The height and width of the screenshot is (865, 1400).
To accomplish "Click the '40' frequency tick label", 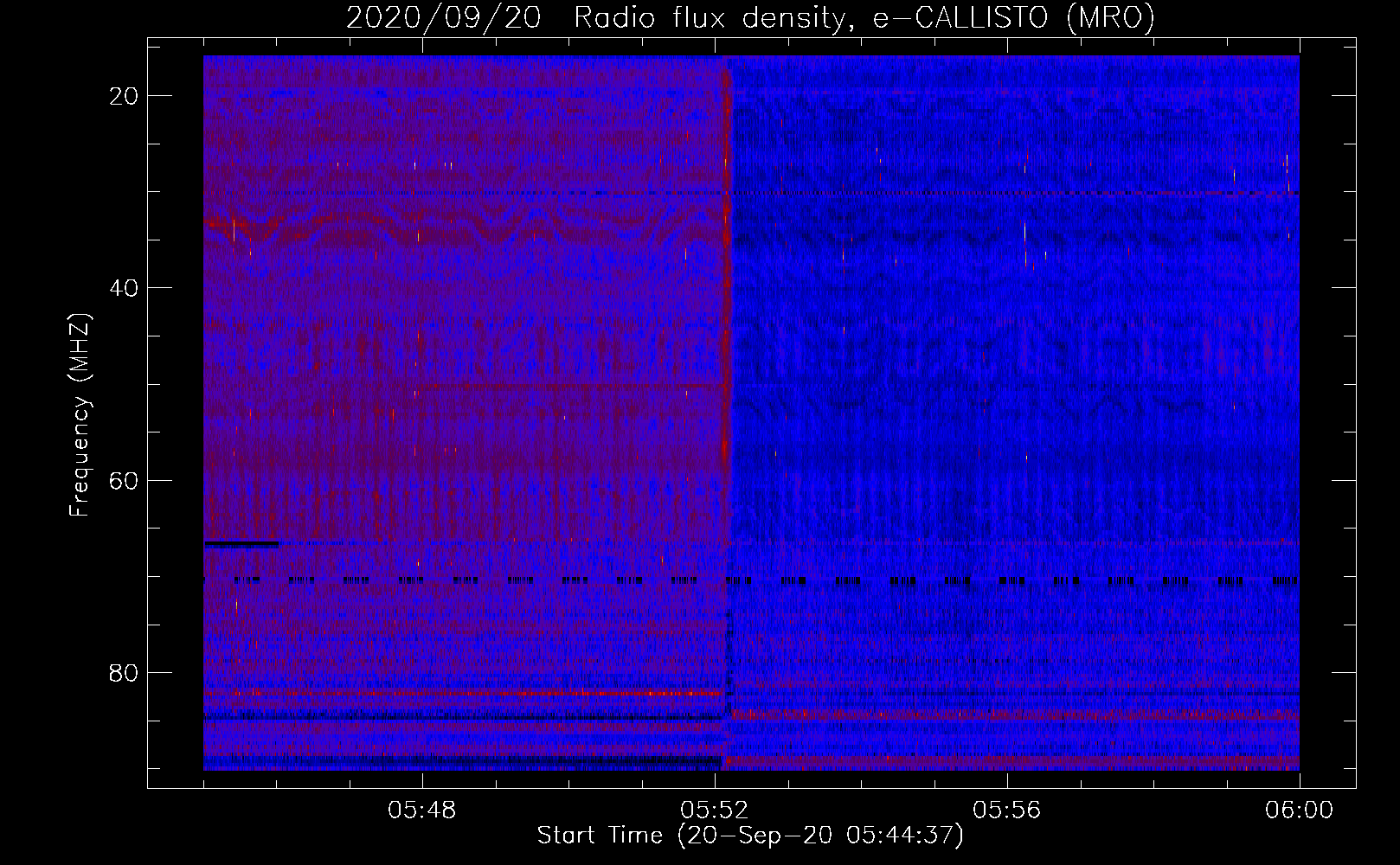I will 125,288.
